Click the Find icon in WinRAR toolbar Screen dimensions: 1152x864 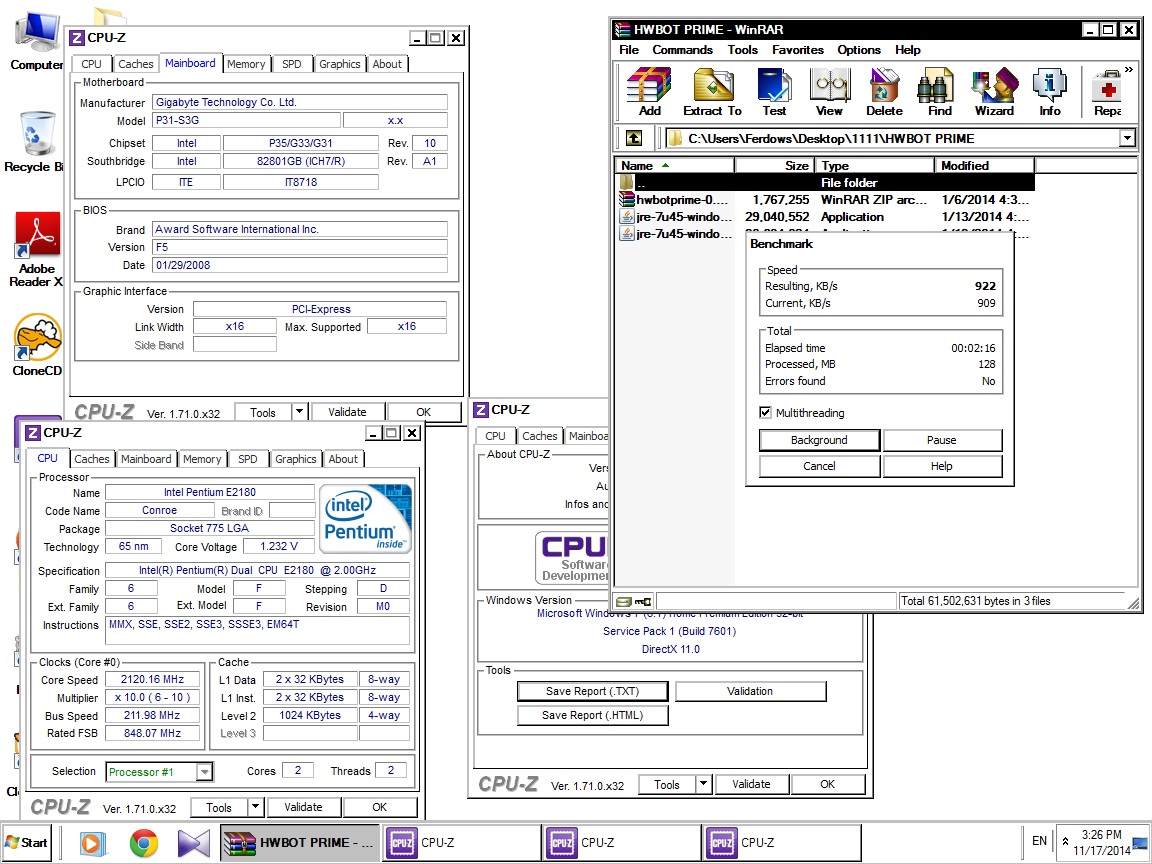[x=939, y=92]
